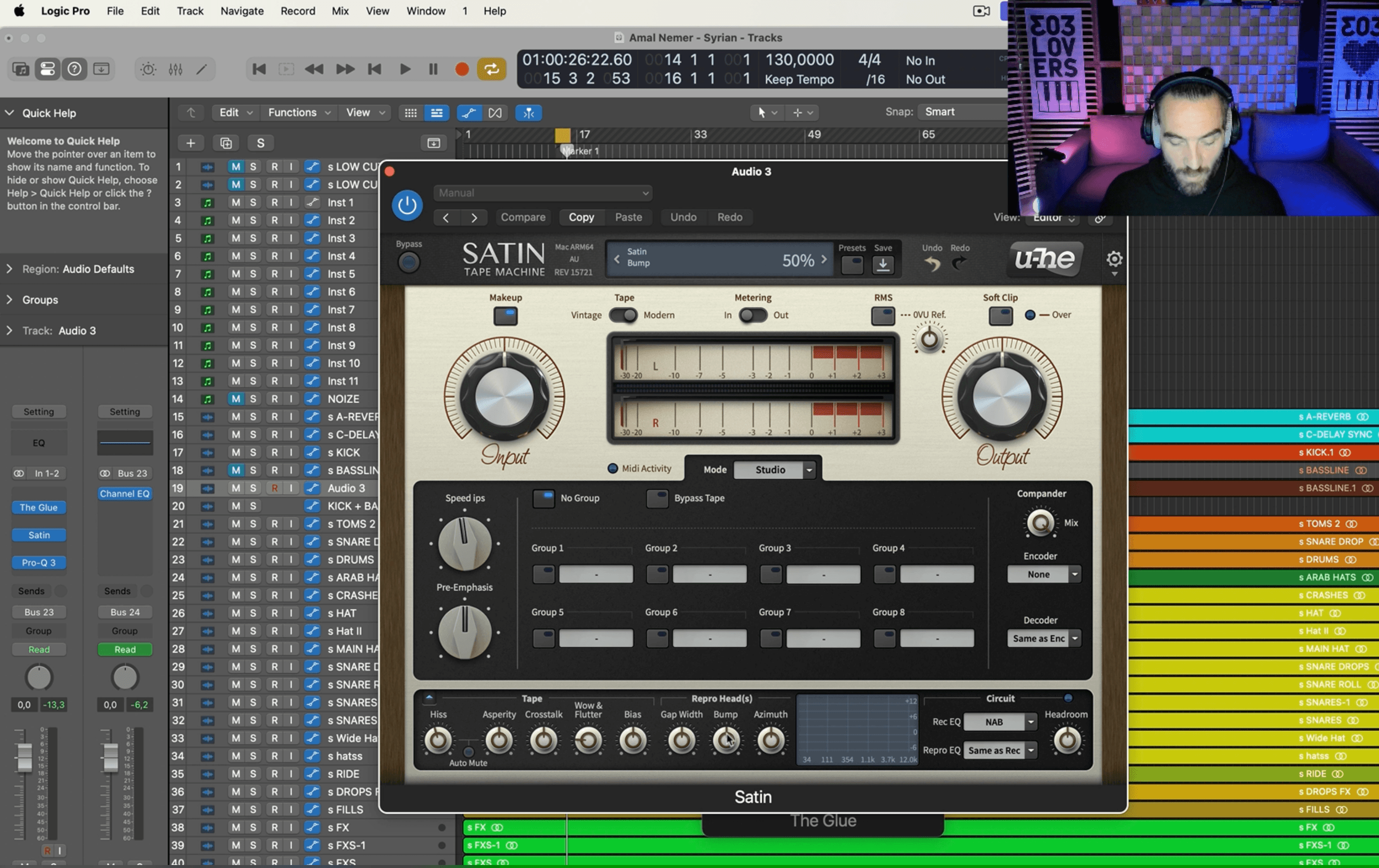Expand the Region Audio Defaults section
1379x868 pixels.
point(9,269)
